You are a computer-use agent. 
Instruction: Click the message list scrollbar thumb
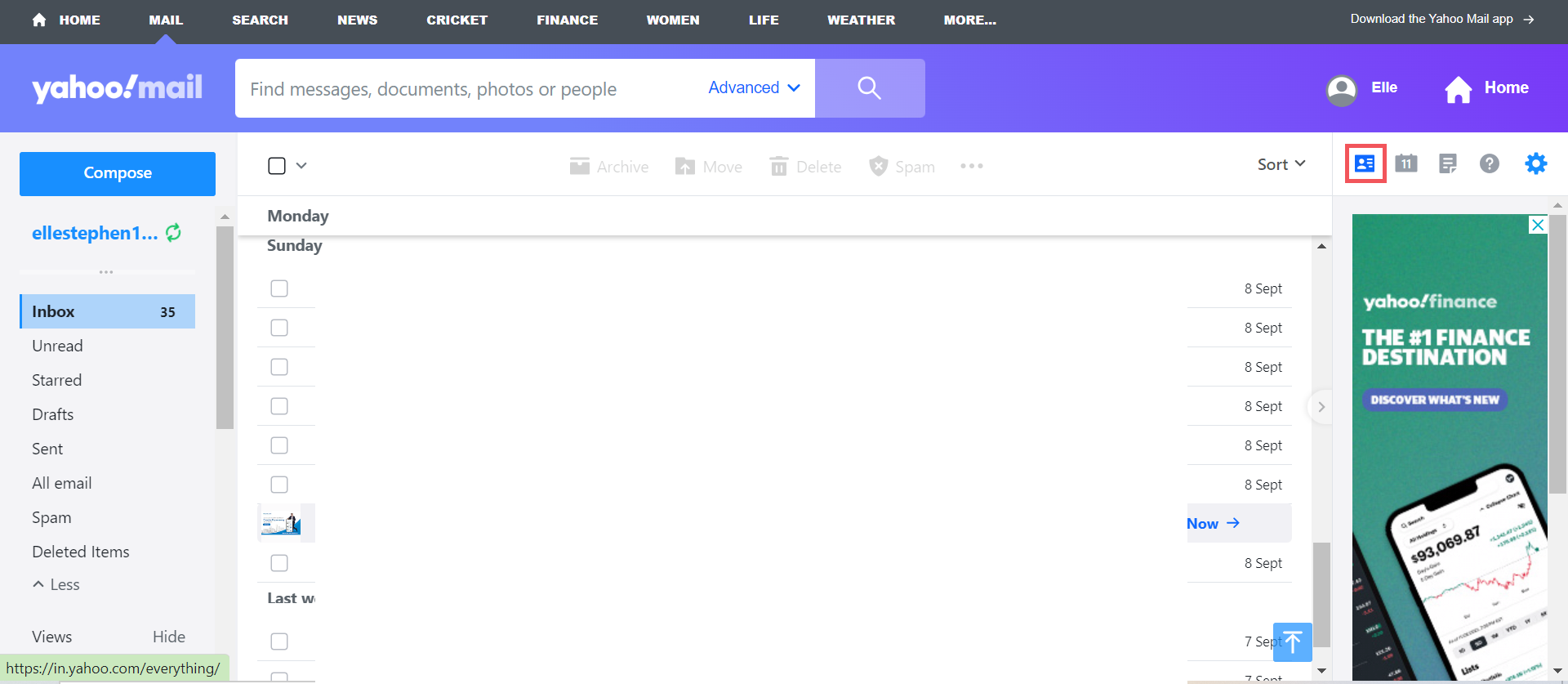(1321, 594)
